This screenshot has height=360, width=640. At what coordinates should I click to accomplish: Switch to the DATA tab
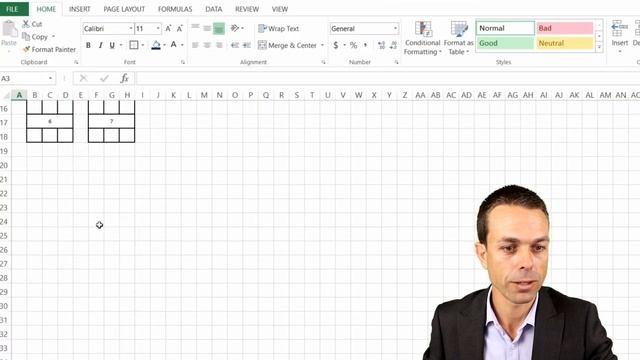(x=213, y=9)
